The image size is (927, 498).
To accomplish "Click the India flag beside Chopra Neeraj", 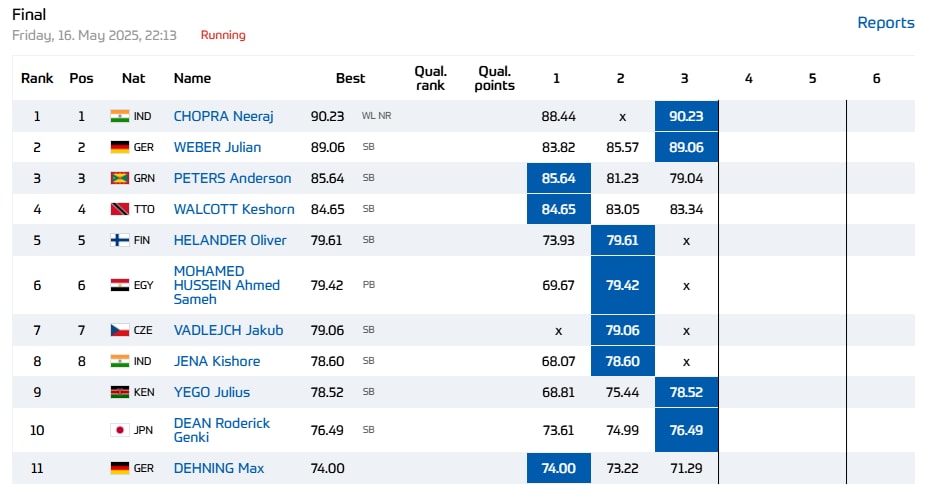I will [119, 116].
